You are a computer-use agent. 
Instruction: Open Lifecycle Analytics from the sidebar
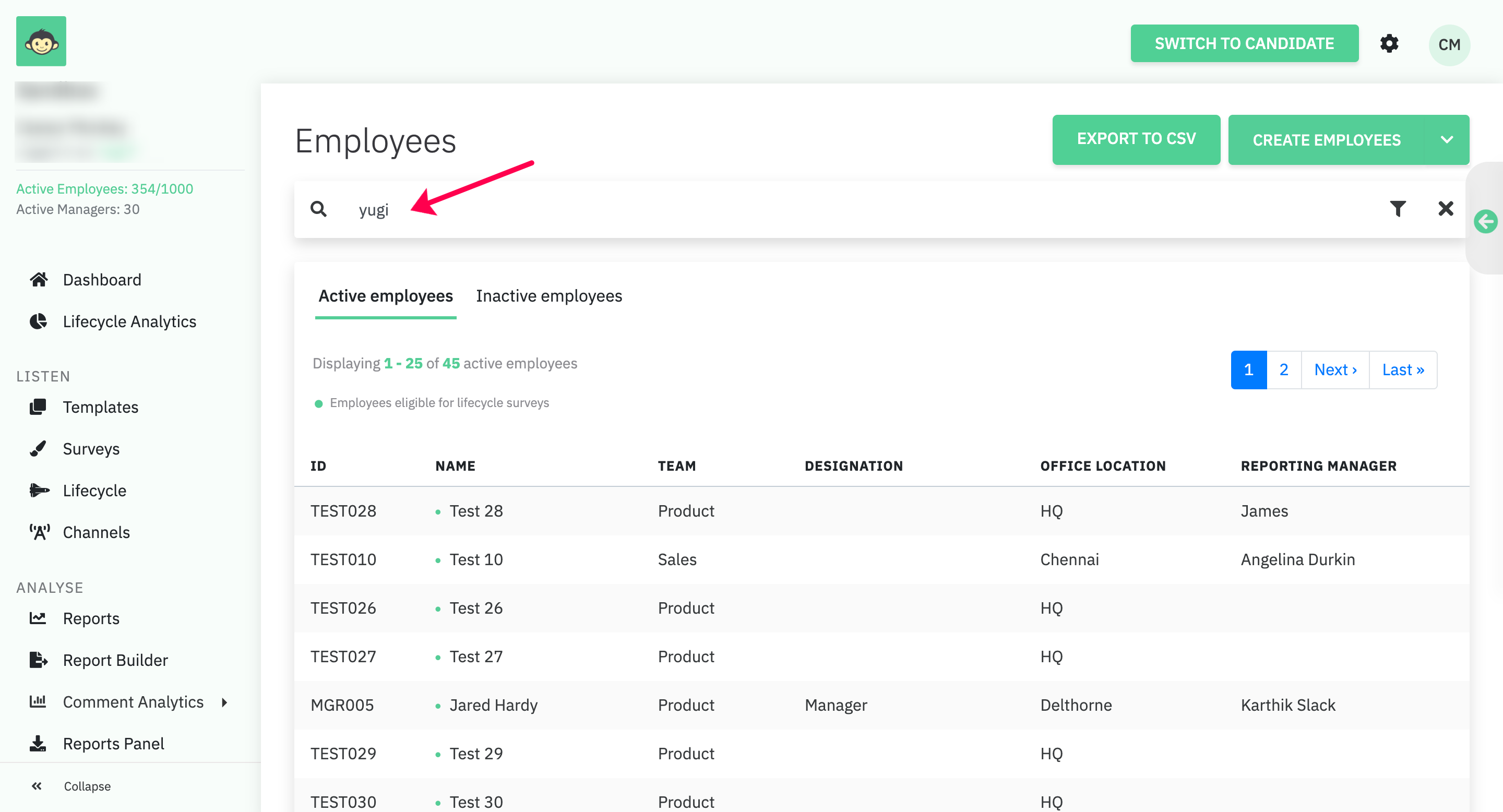[x=129, y=321]
